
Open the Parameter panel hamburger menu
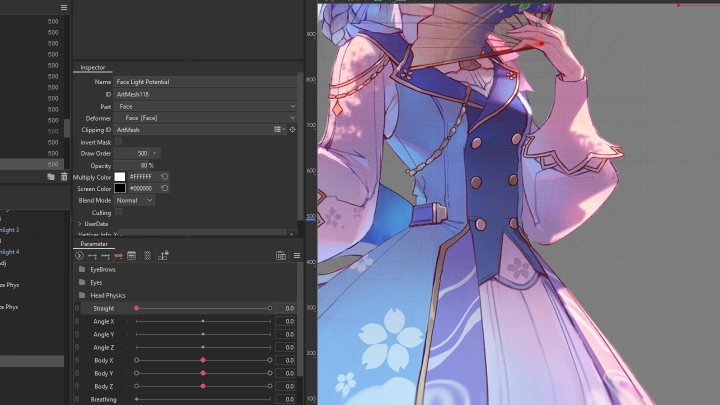(297, 256)
